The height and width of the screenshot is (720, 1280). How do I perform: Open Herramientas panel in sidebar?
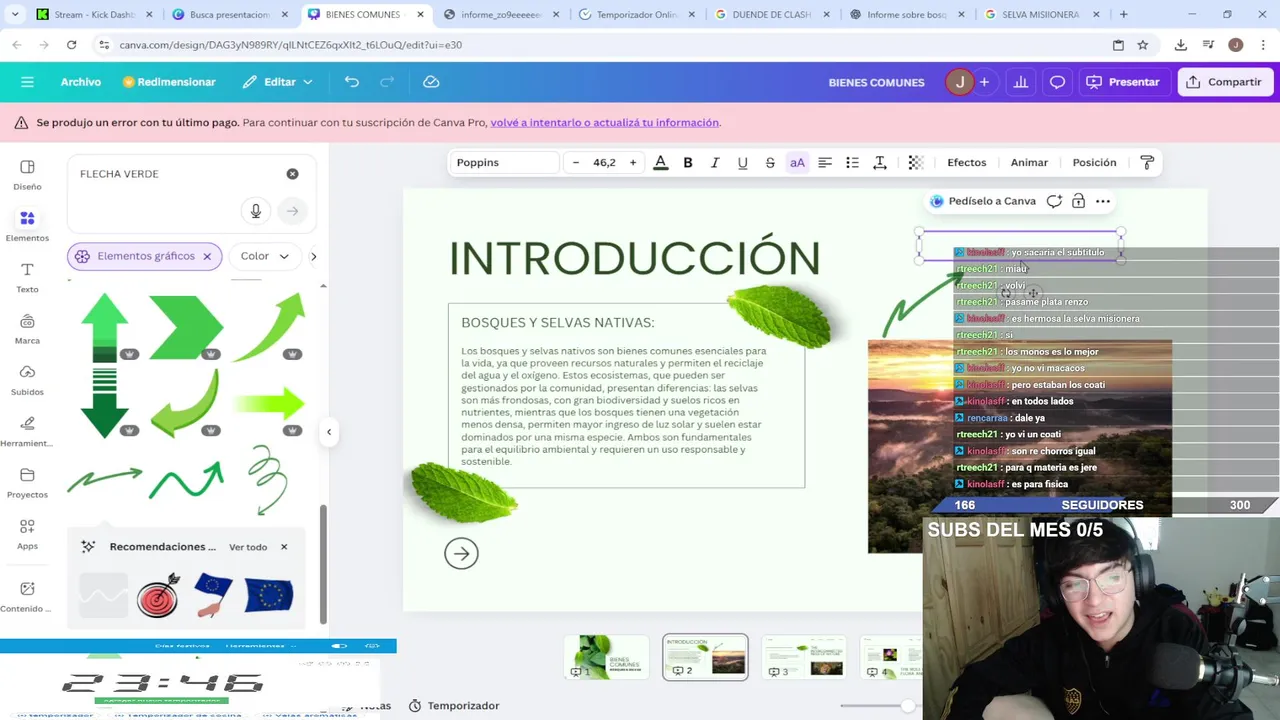27,431
